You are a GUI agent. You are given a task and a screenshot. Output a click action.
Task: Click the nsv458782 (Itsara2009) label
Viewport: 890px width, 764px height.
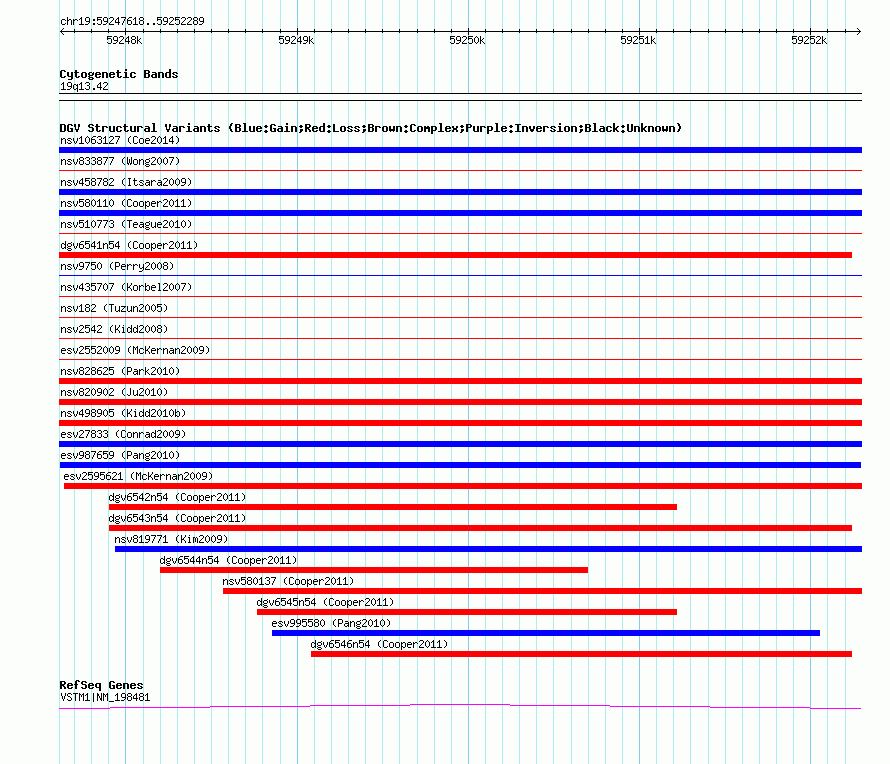tap(126, 182)
